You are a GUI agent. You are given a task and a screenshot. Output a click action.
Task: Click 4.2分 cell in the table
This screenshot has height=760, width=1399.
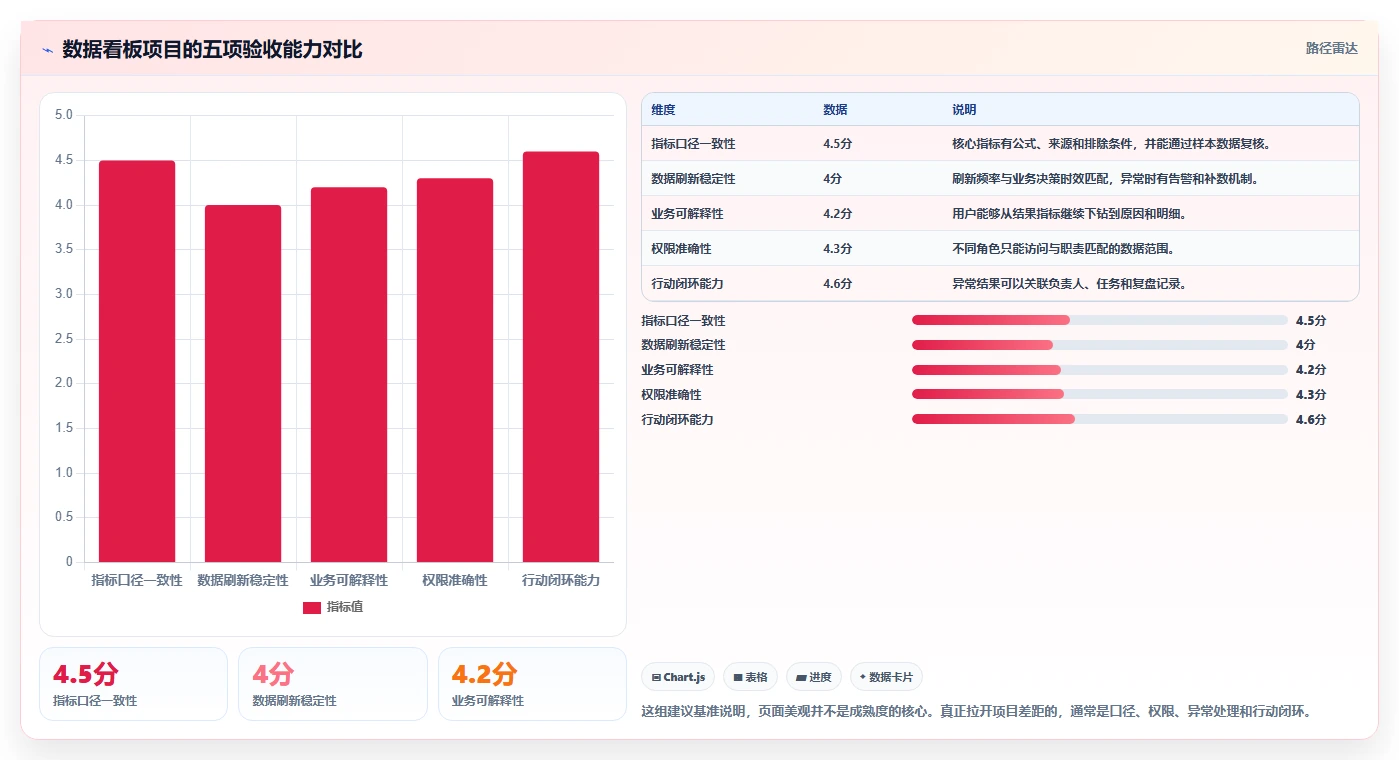click(x=837, y=214)
